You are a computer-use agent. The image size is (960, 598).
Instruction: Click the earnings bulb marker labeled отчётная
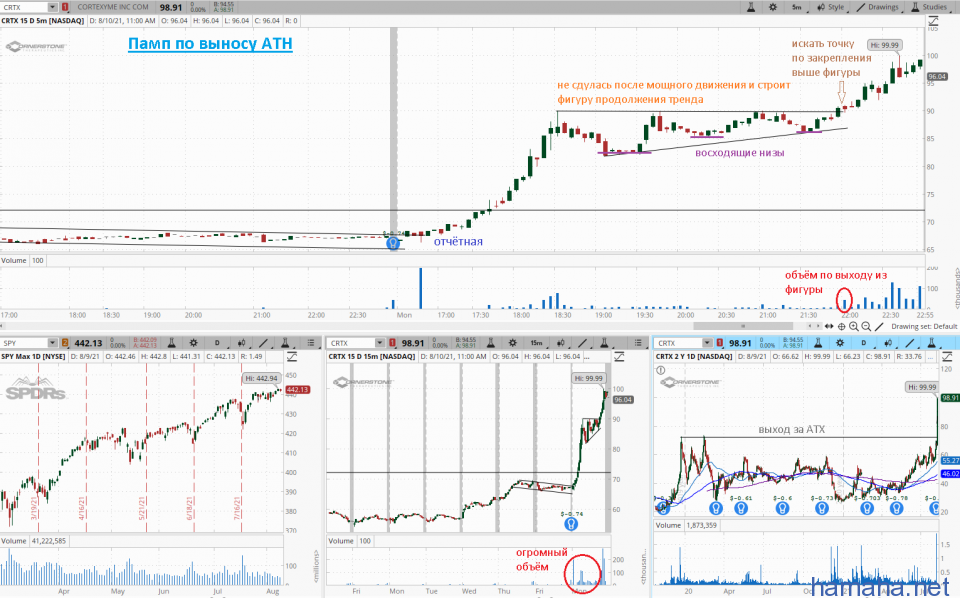393,243
